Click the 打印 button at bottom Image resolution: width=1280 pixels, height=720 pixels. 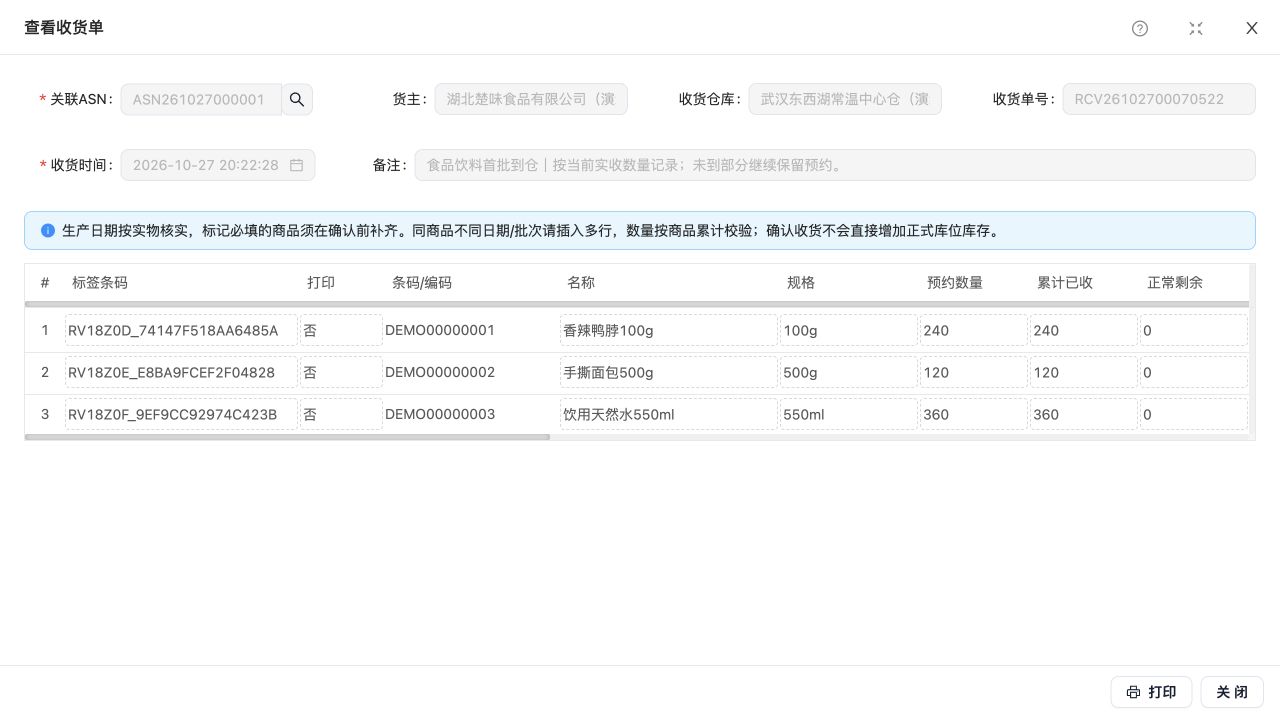coord(1151,692)
